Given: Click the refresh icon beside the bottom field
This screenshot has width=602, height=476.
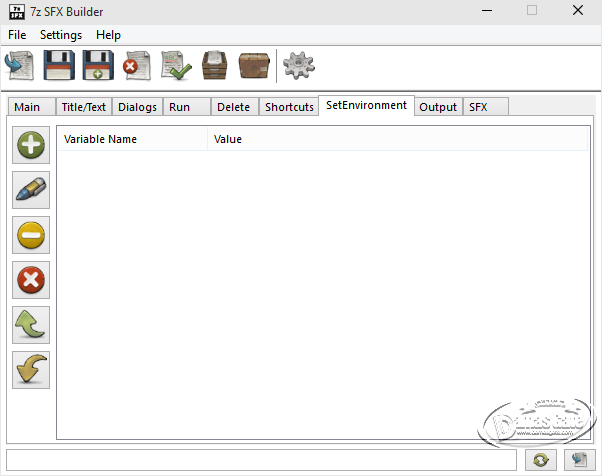Looking at the screenshot, I should (541, 460).
